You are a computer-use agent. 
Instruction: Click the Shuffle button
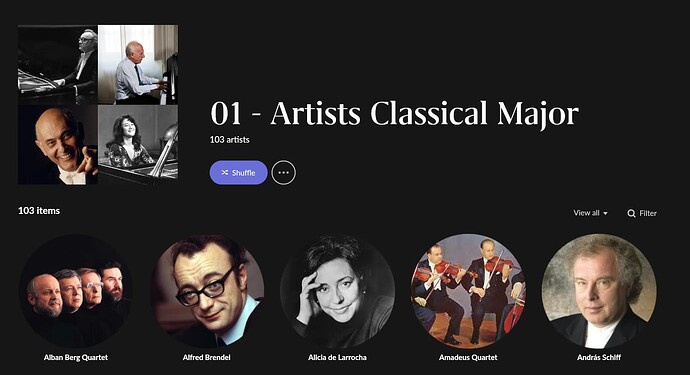click(x=239, y=173)
